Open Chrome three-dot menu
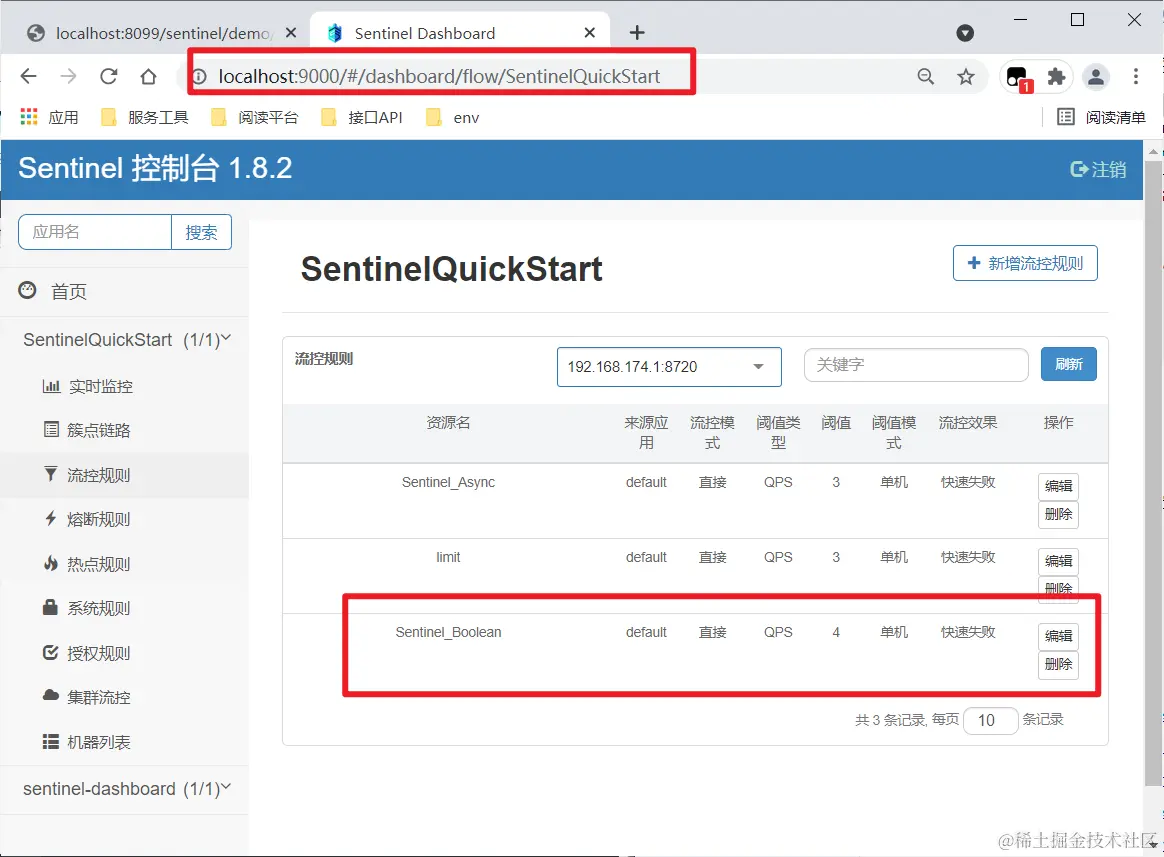The image size is (1164, 857). click(1136, 76)
